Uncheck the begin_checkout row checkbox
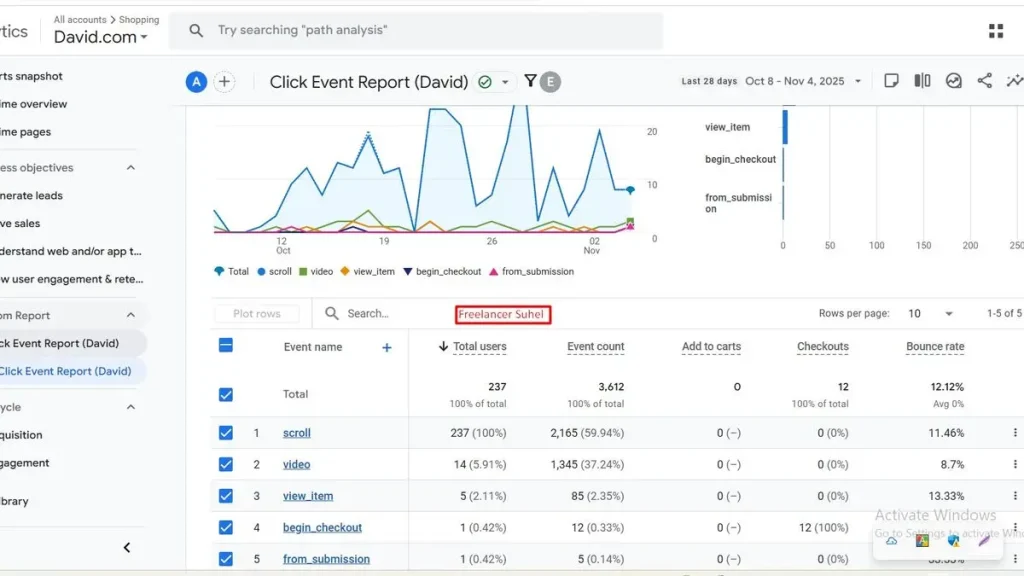Viewport: 1024px width, 576px height. click(x=226, y=527)
